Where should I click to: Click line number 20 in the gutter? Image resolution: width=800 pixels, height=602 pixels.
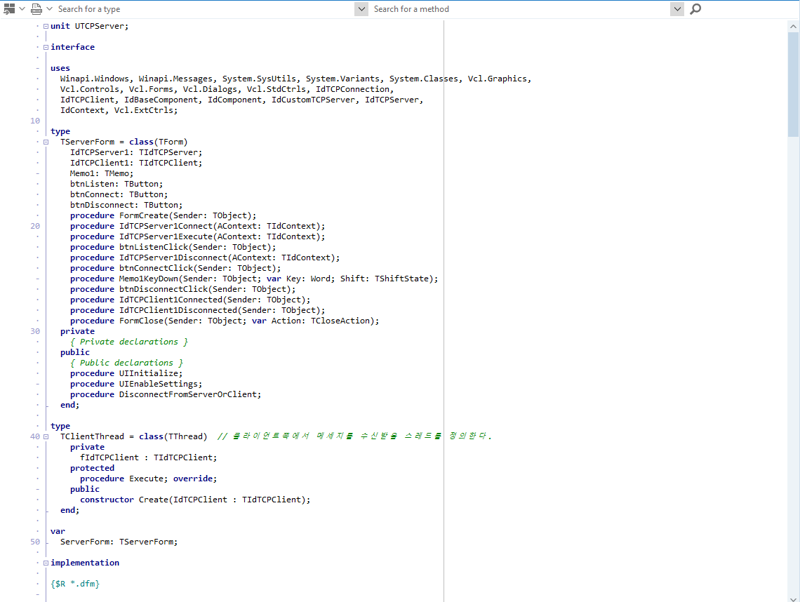click(35, 226)
